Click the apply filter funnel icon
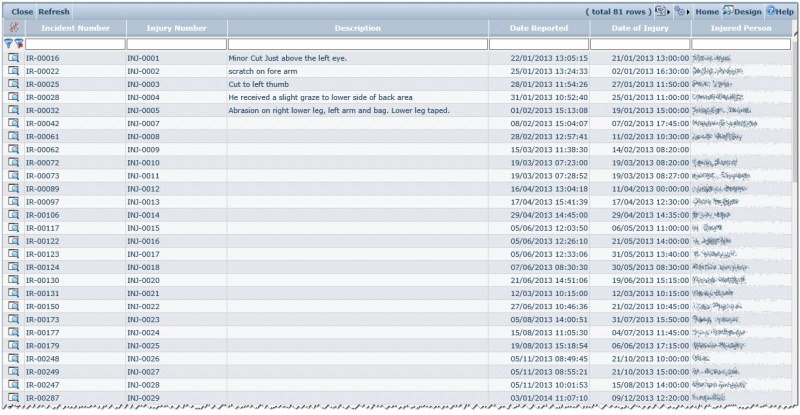 (8, 44)
